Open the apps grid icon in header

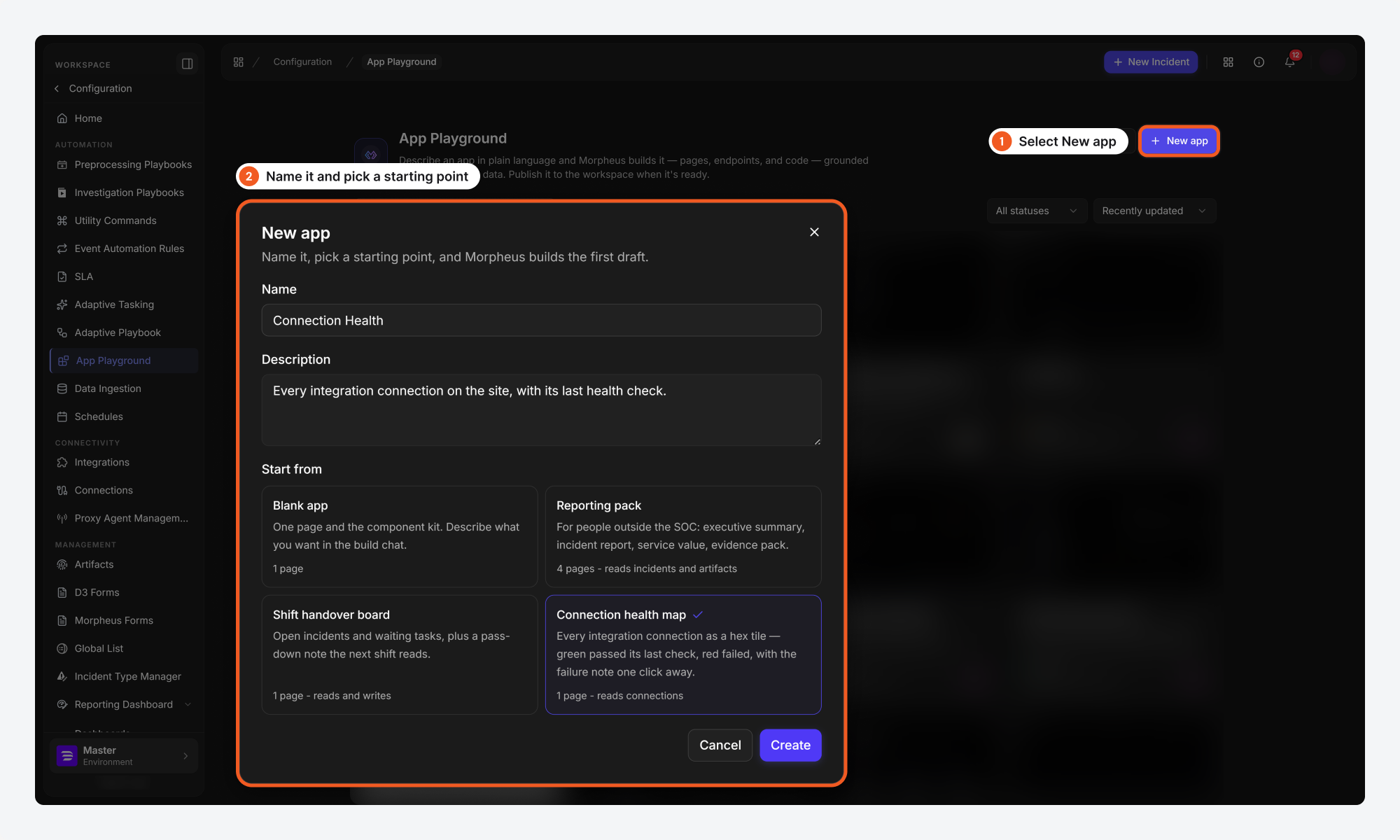click(x=1228, y=62)
